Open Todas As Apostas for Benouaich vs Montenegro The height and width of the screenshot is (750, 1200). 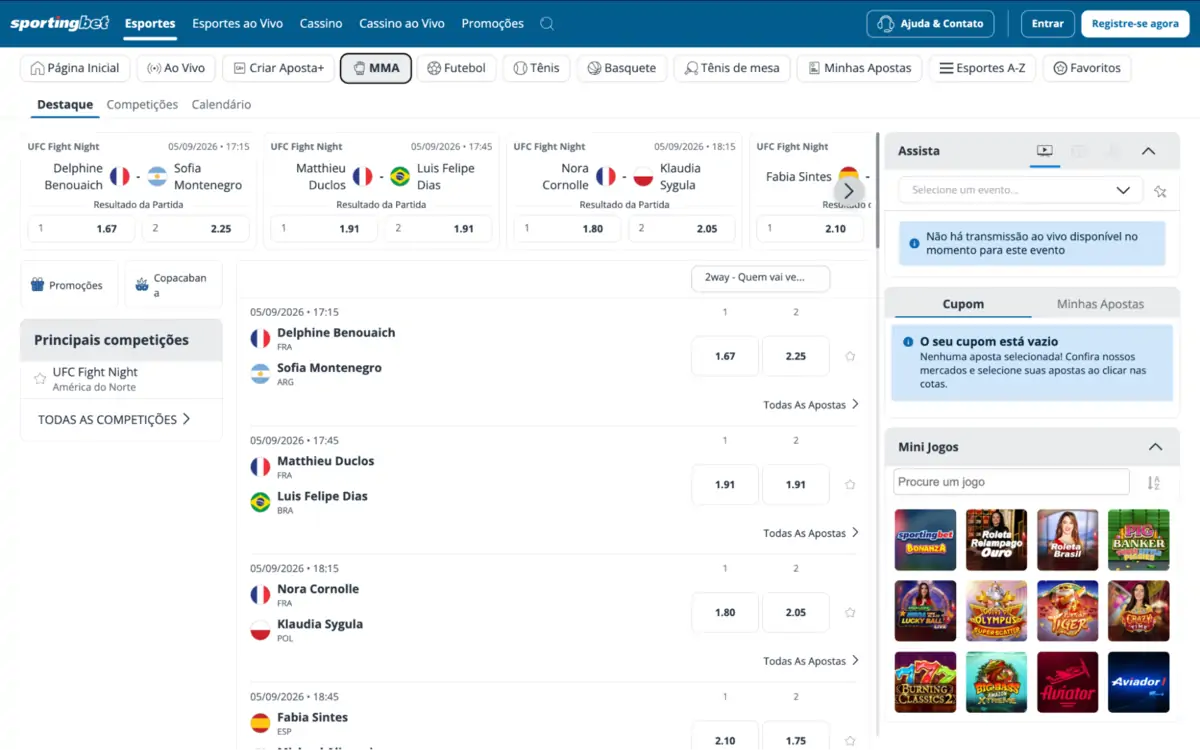[811, 405]
